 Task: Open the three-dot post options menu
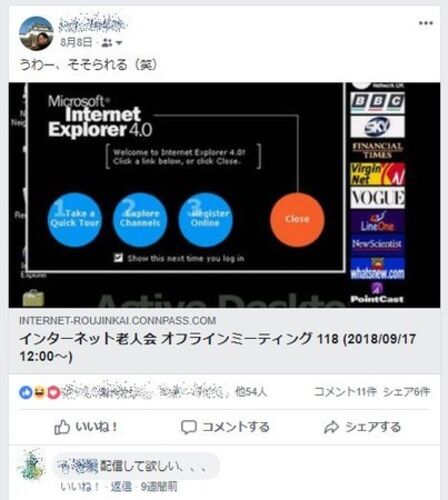click(x=426, y=23)
